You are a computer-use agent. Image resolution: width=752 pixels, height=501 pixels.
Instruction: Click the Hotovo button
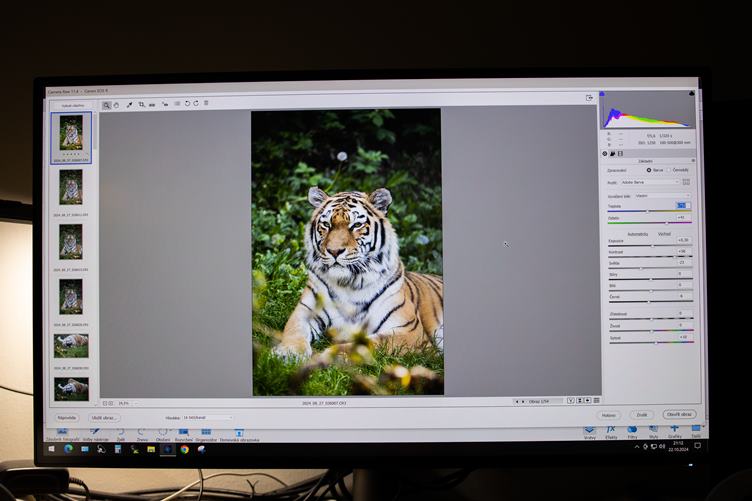point(609,415)
